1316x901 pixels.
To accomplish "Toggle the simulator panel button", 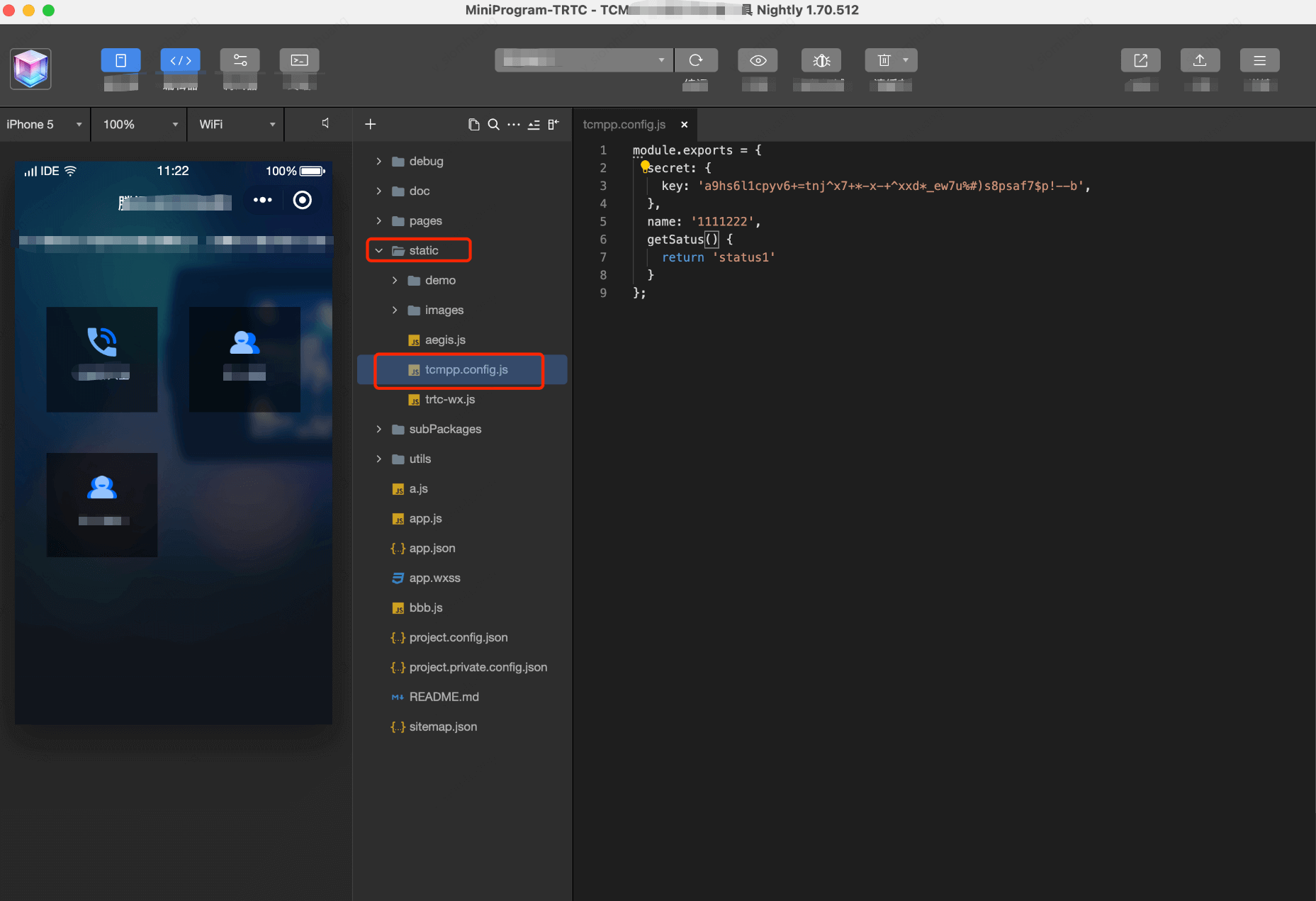I will pos(120,60).
